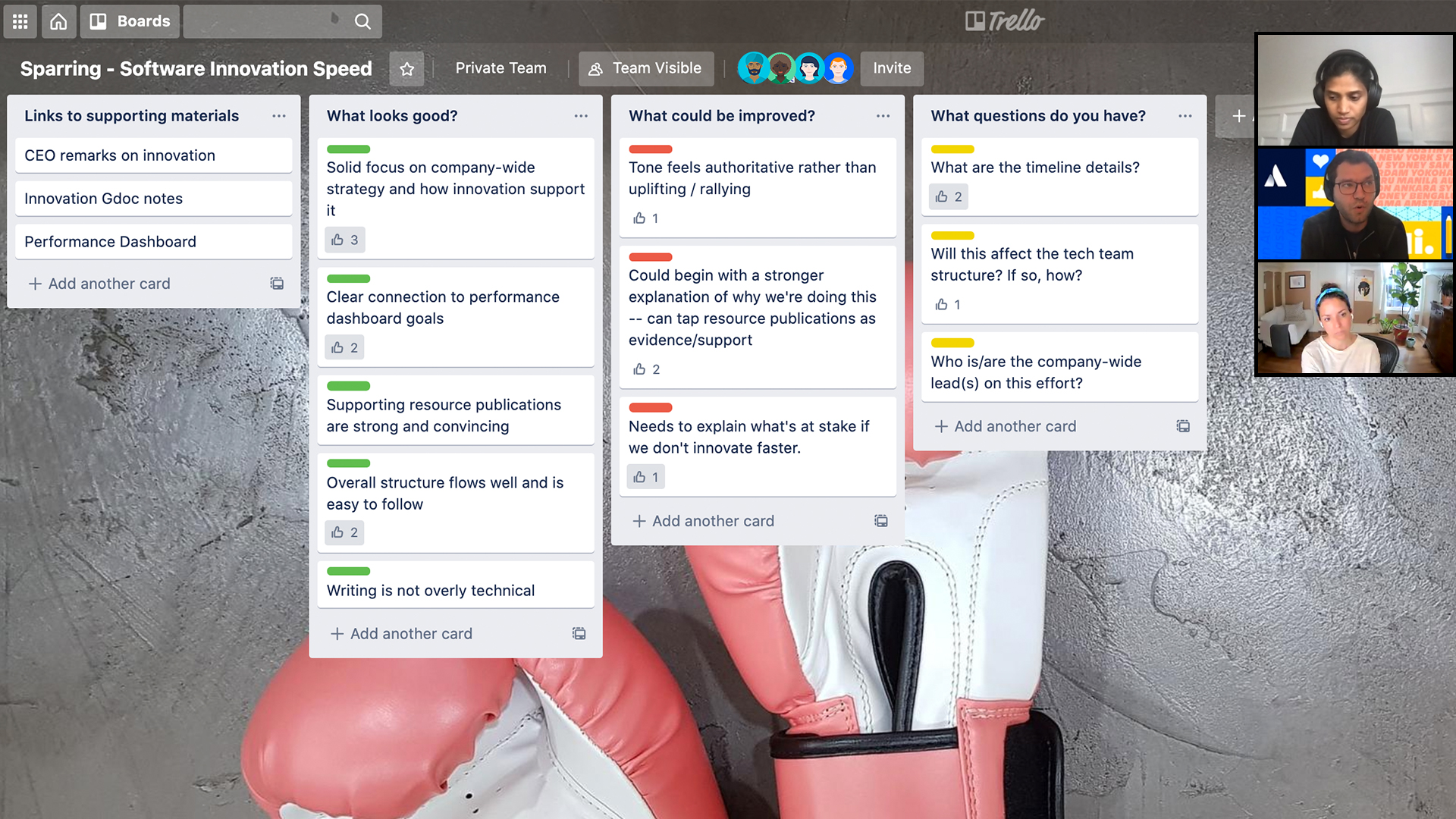Click the 'What questions do you have?' column menu icon
The image size is (1456, 819).
click(x=1185, y=115)
